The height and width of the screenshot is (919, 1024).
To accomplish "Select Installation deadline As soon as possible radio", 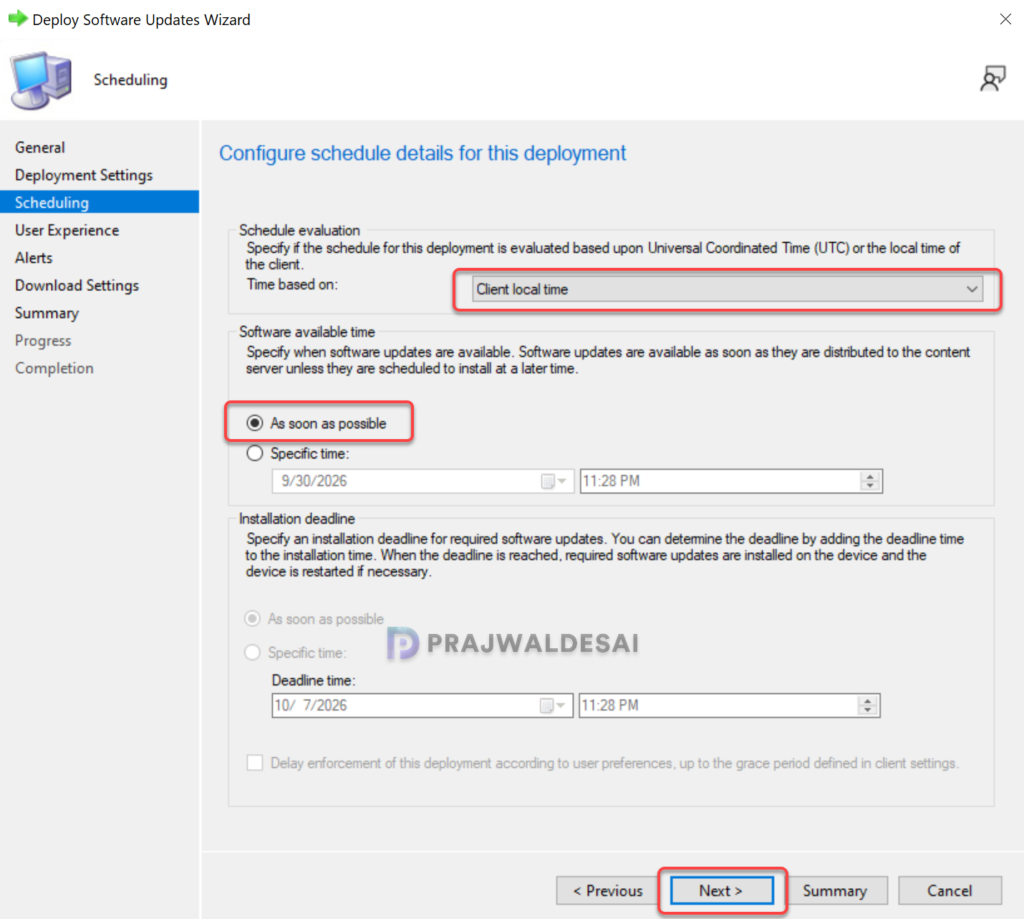I will coord(252,619).
